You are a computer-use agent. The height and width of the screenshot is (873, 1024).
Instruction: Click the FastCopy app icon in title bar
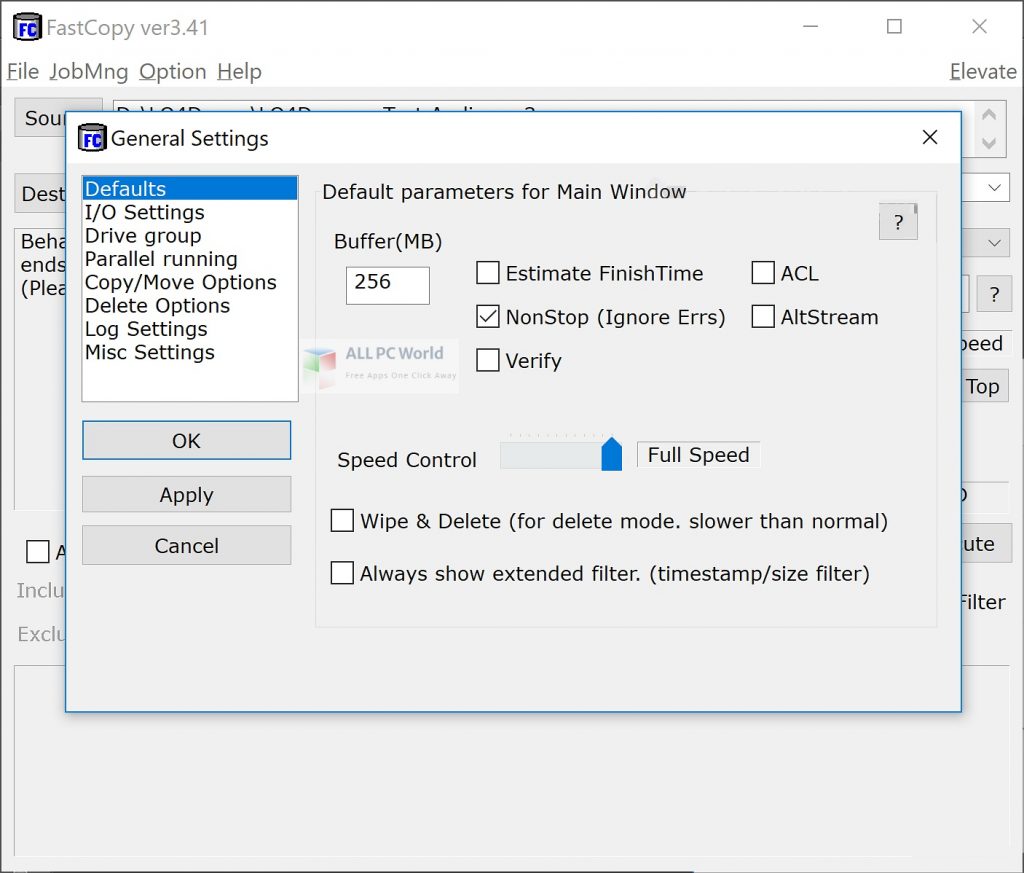[27, 27]
